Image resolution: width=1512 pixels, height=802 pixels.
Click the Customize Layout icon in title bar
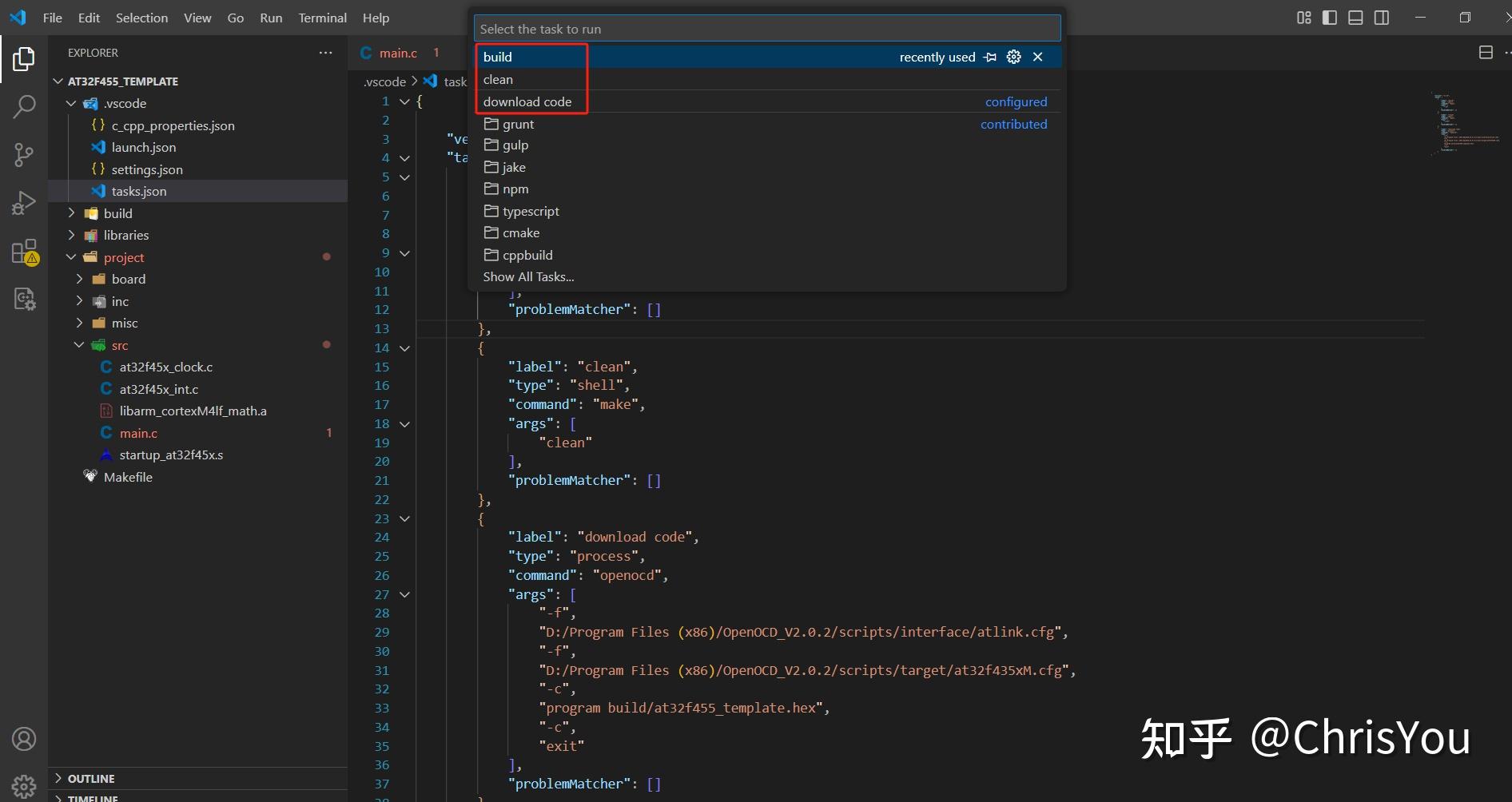1303,17
